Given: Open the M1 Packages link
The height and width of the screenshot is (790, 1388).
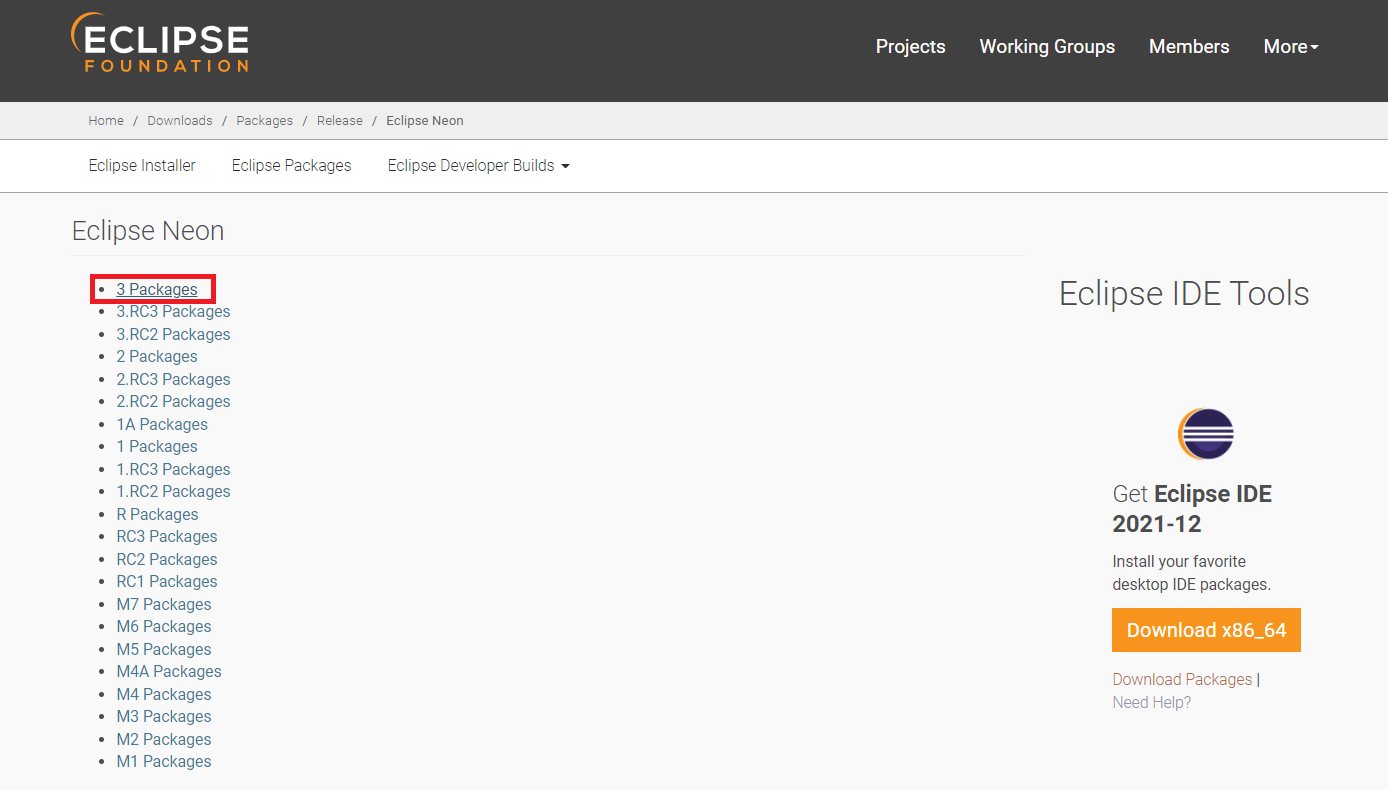Looking at the screenshot, I should [x=164, y=762].
